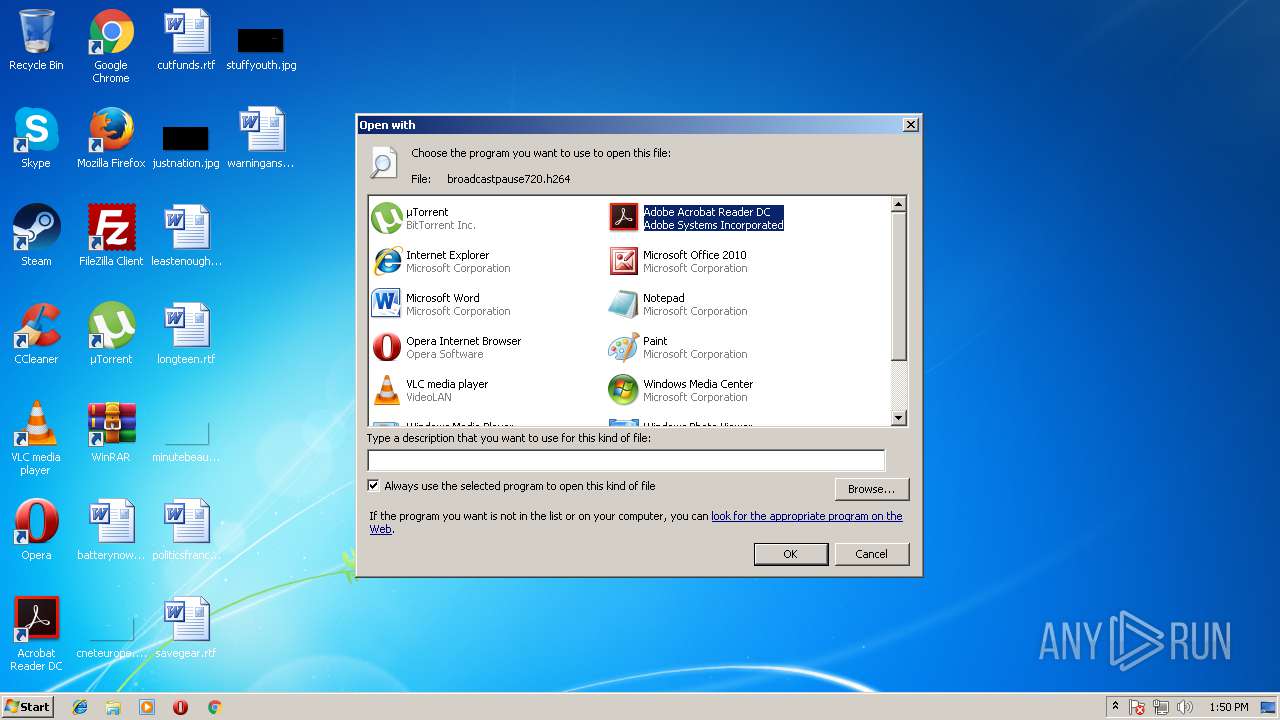Launch Opera from the taskbar

[x=180, y=707]
